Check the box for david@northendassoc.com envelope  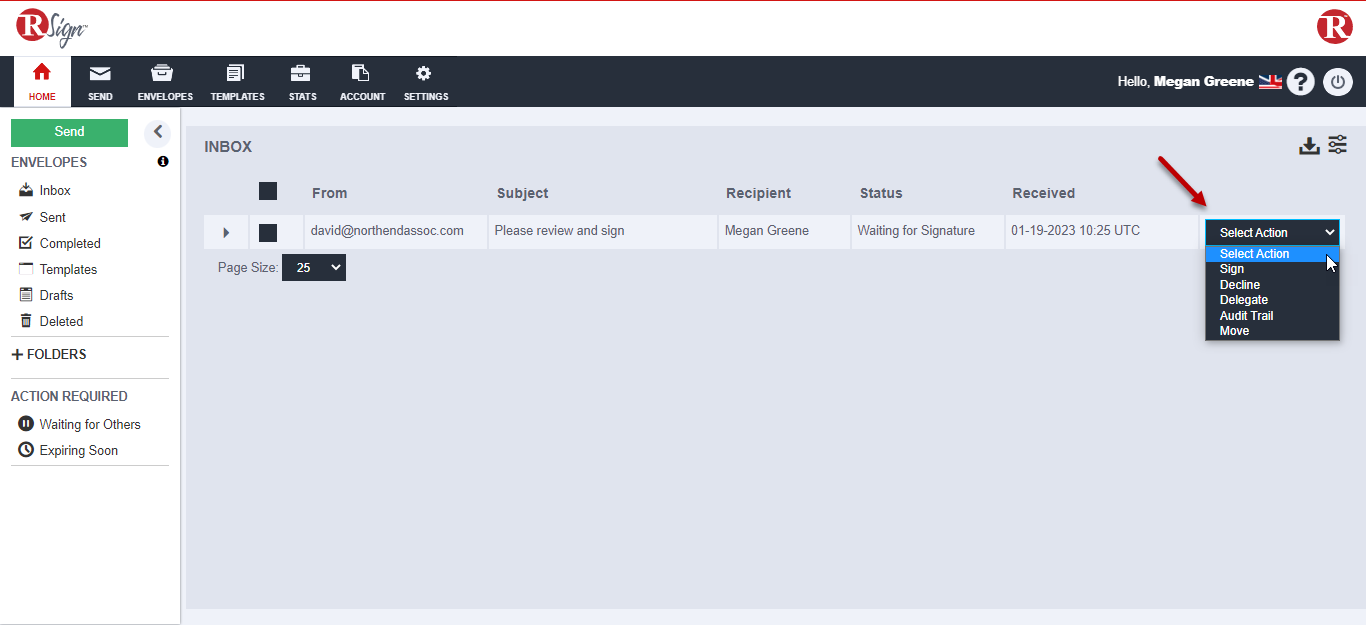tap(268, 232)
